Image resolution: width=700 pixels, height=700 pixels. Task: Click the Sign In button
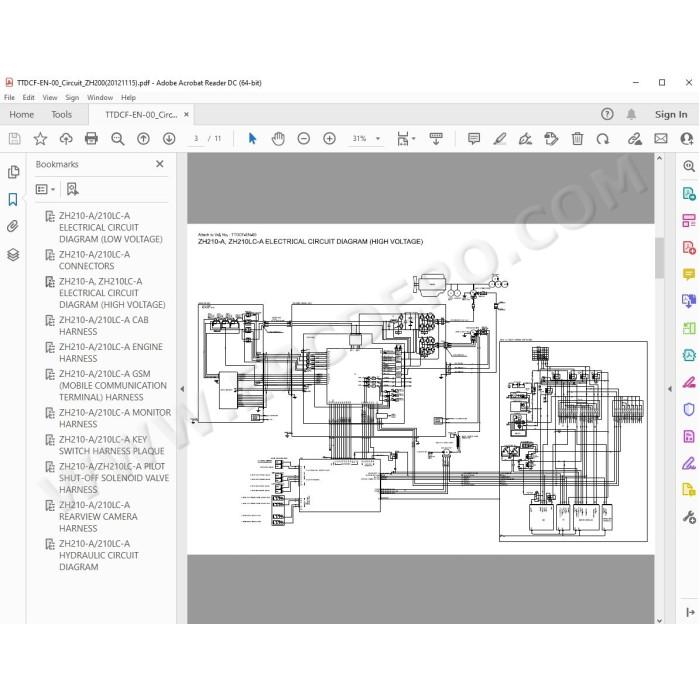671,115
